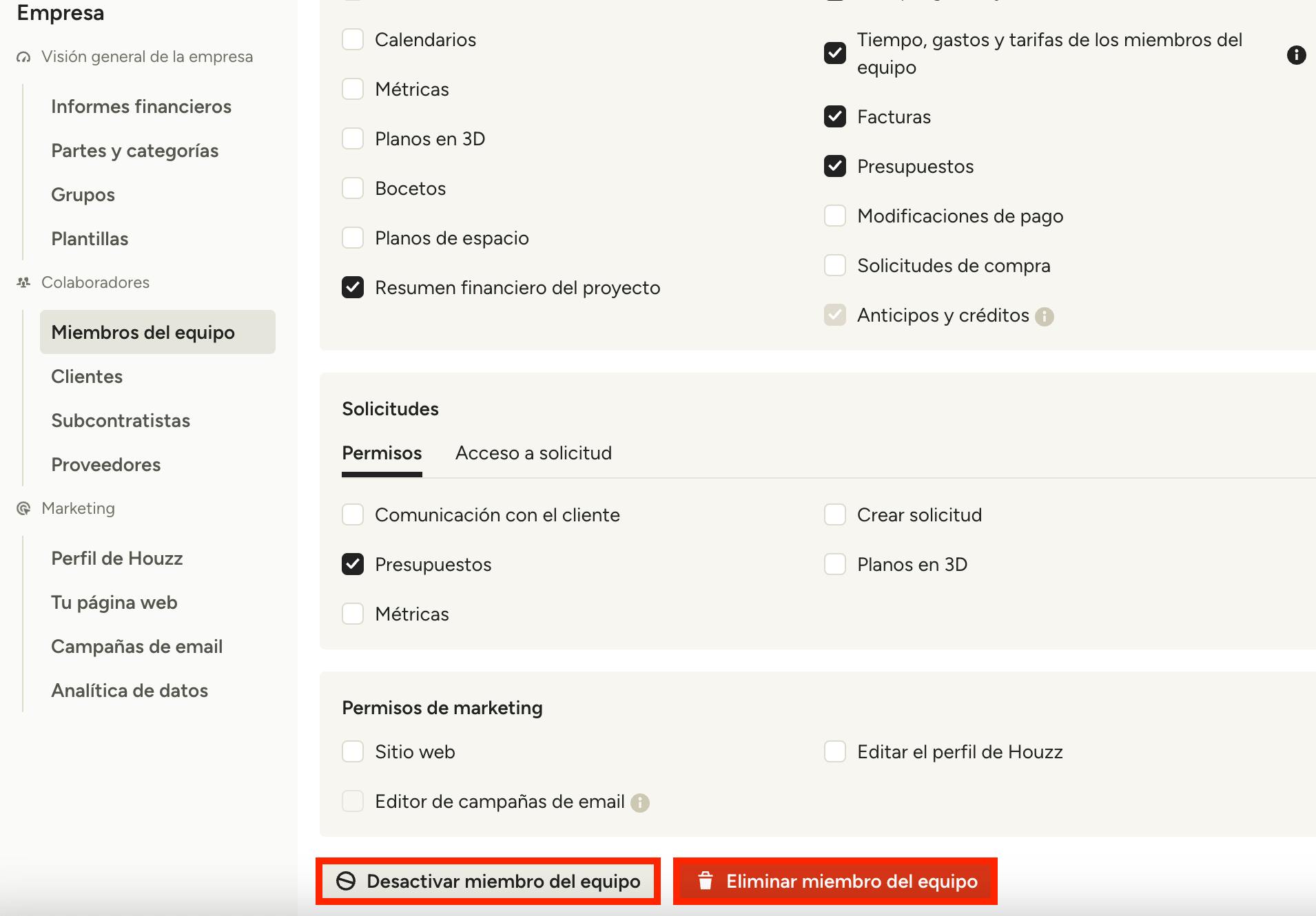Check Comunicación con el cliente permission
The width and height of the screenshot is (1316, 916).
coord(353,515)
